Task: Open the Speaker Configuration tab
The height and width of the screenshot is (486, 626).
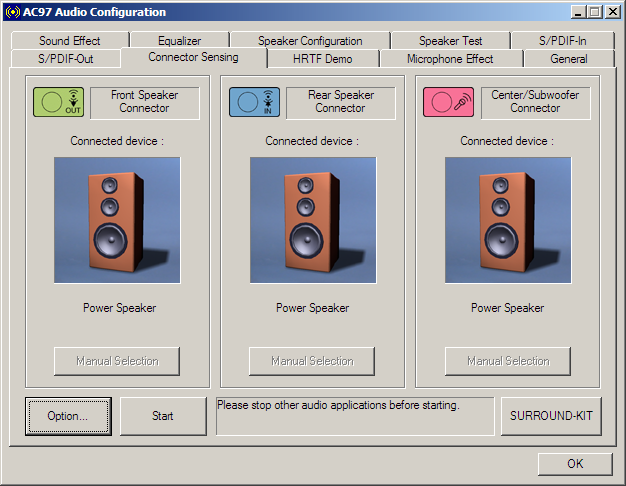Action: (x=310, y=41)
